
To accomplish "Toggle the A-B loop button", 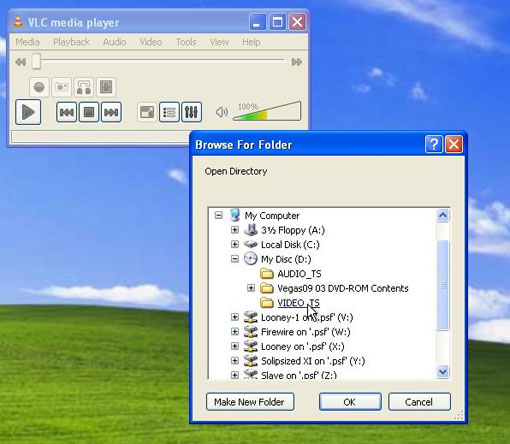I will (84, 87).
